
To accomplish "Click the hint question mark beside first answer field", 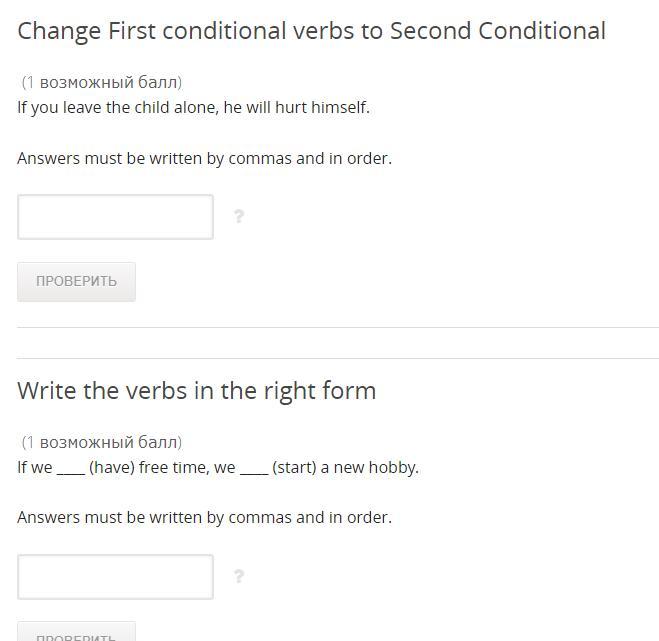I will 239,216.
